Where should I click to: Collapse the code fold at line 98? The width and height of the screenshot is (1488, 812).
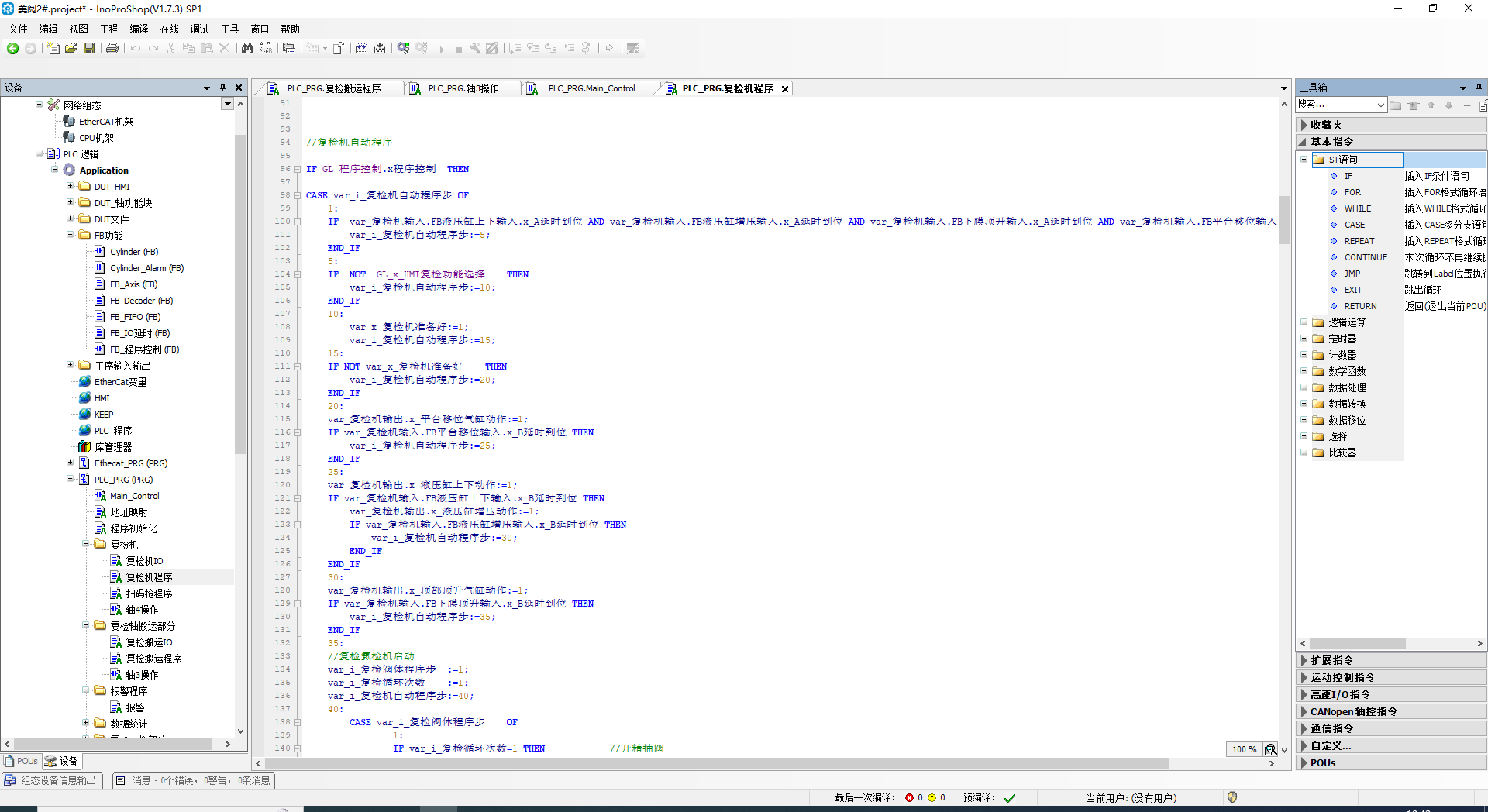(x=297, y=195)
